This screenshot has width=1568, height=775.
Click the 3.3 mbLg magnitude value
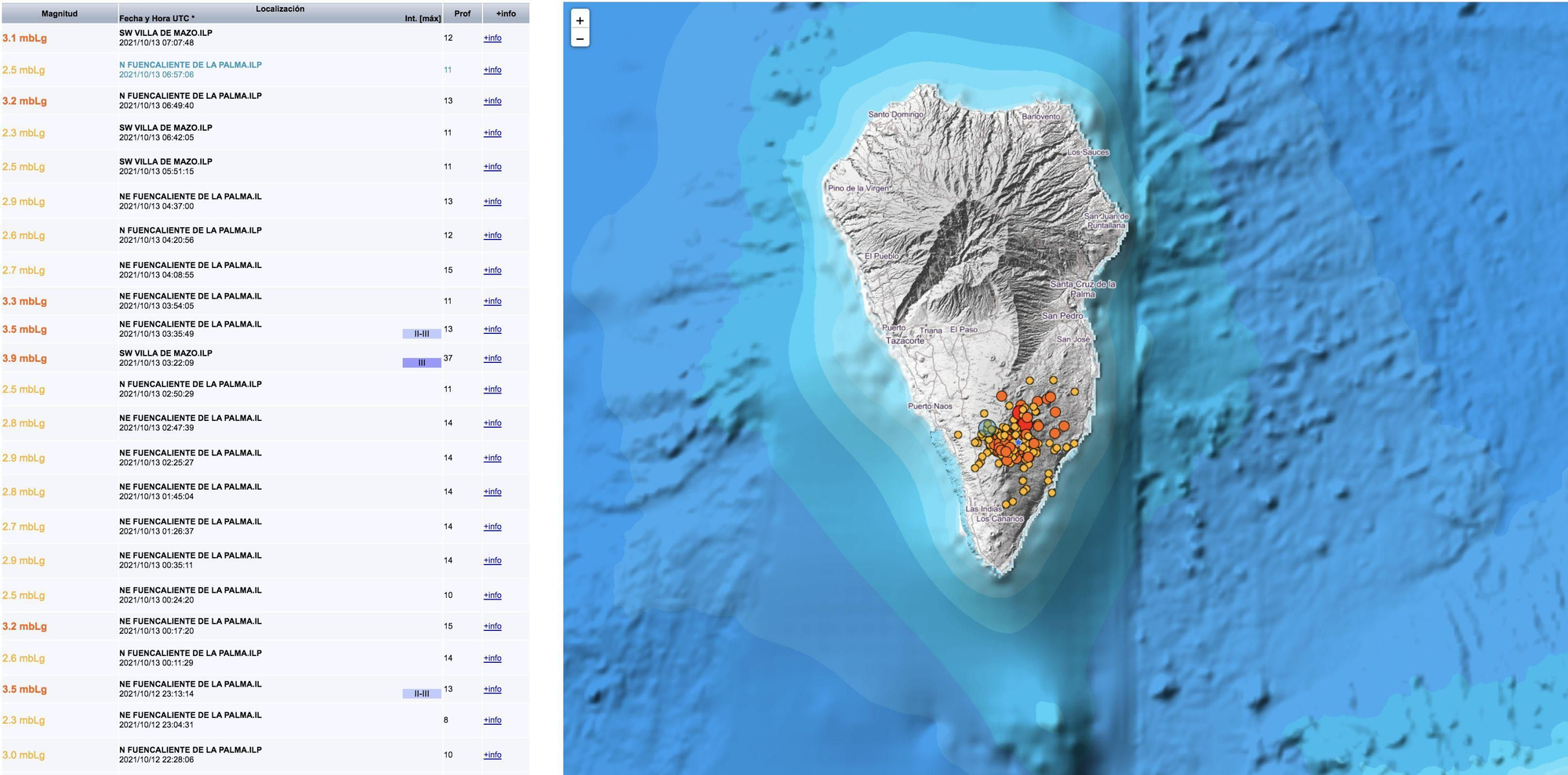click(24, 302)
